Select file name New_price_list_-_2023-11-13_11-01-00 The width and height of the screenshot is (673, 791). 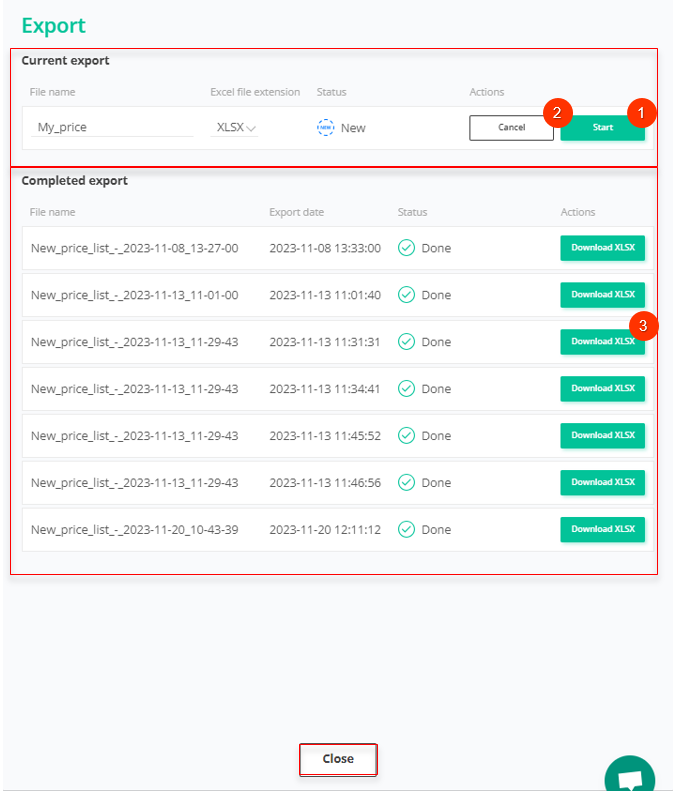point(135,295)
